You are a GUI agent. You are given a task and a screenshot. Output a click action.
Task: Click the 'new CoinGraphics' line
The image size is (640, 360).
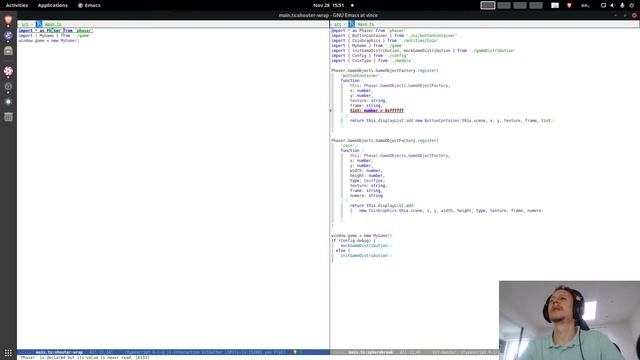coord(451,211)
